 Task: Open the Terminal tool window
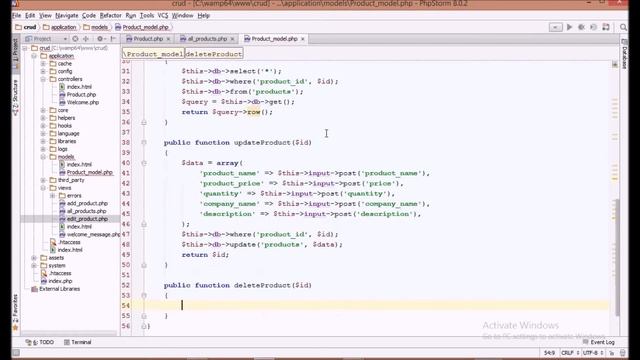(78, 342)
